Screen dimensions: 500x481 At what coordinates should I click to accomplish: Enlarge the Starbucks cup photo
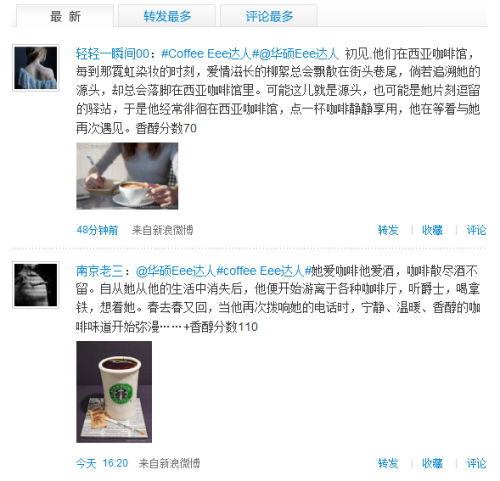114,392
